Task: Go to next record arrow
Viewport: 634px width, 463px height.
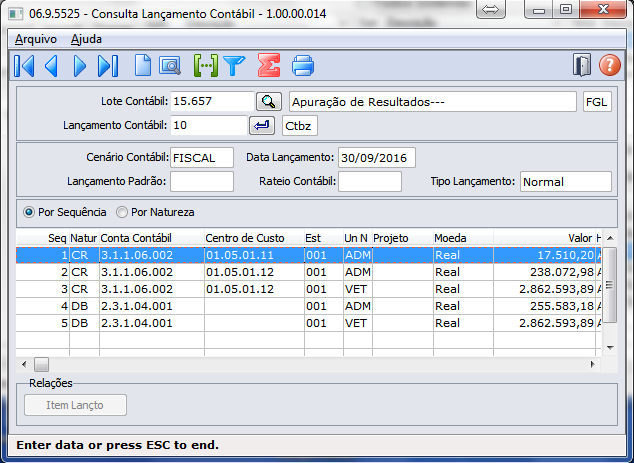Action: (80, 66)
